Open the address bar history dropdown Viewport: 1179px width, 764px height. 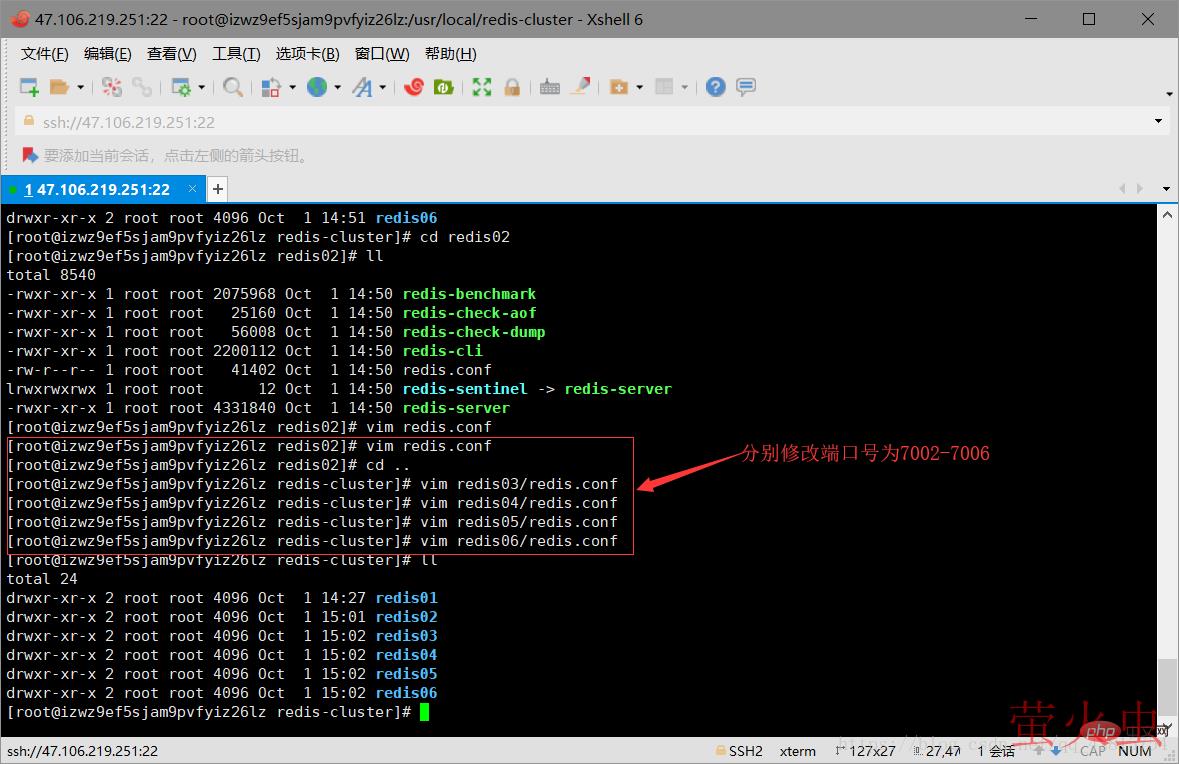pos(1159,122)
